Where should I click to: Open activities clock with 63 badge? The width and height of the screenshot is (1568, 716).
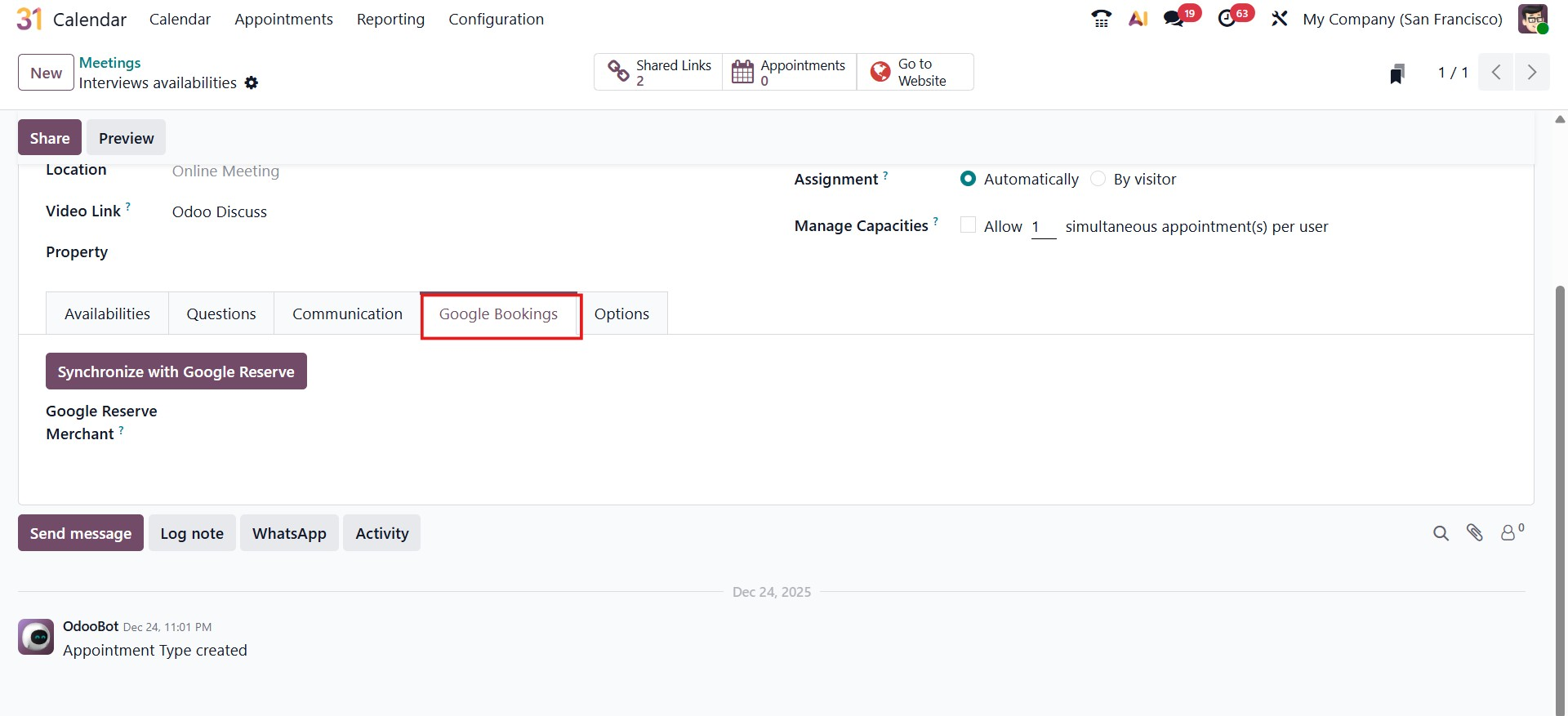tap(1235, 17)
